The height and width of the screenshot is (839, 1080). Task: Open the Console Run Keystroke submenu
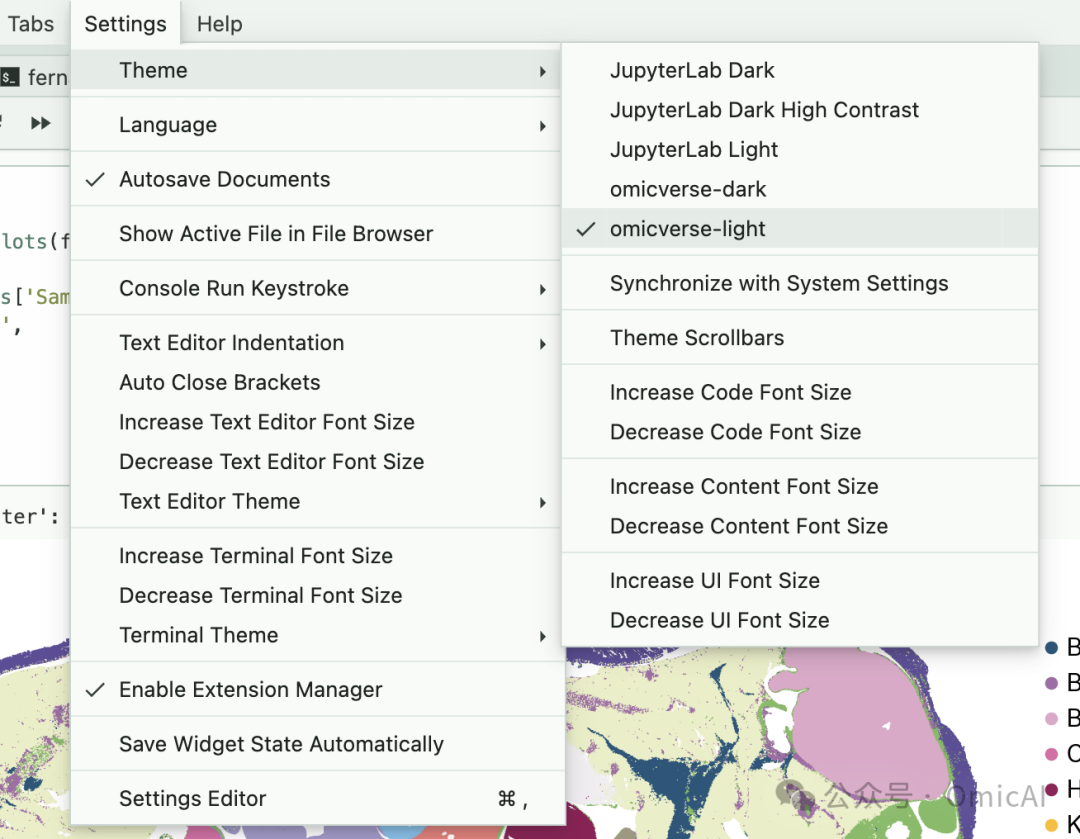[315, 288]
